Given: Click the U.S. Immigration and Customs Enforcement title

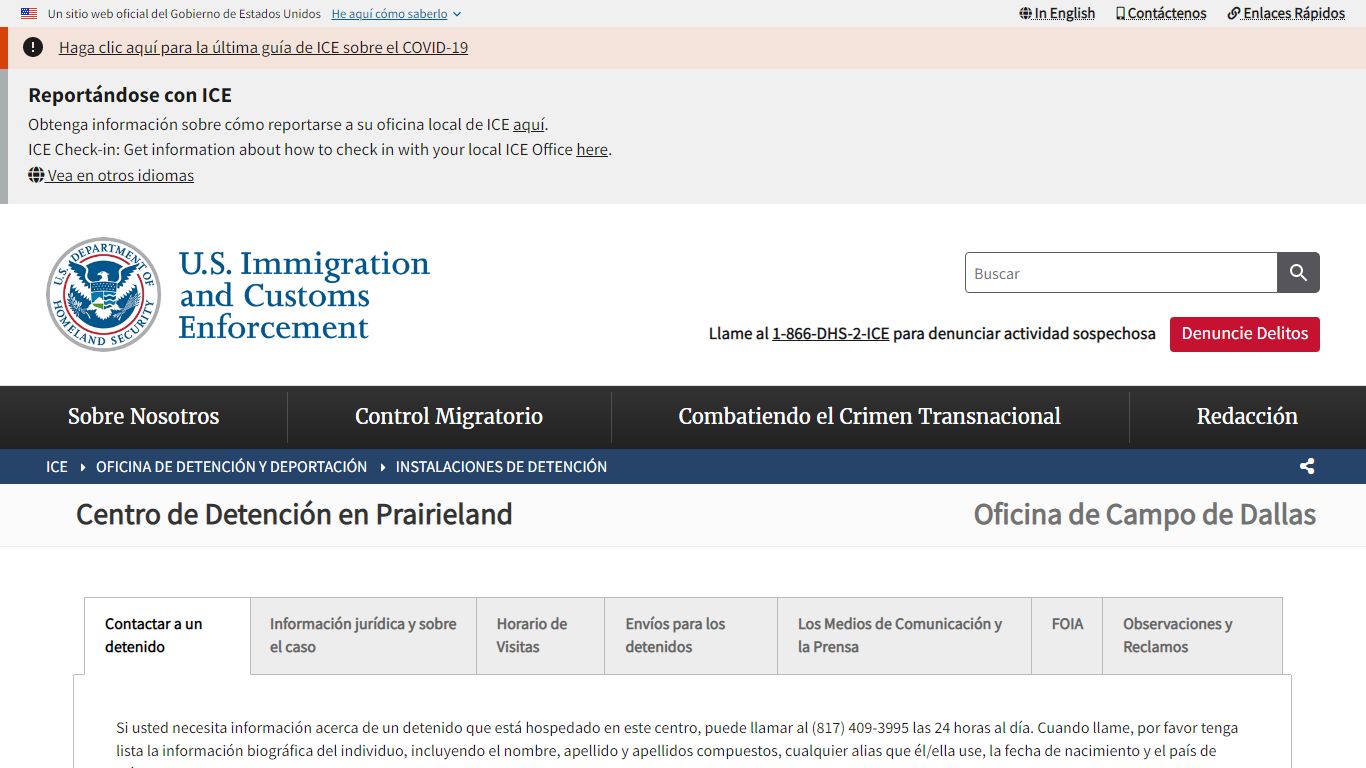Looking at the screenshot, I should coord(304,295).
